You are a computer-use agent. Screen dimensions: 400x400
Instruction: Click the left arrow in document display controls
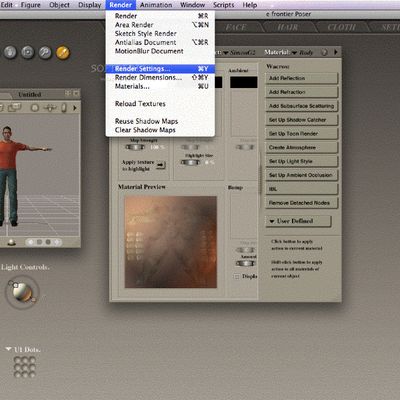(31, 242)
